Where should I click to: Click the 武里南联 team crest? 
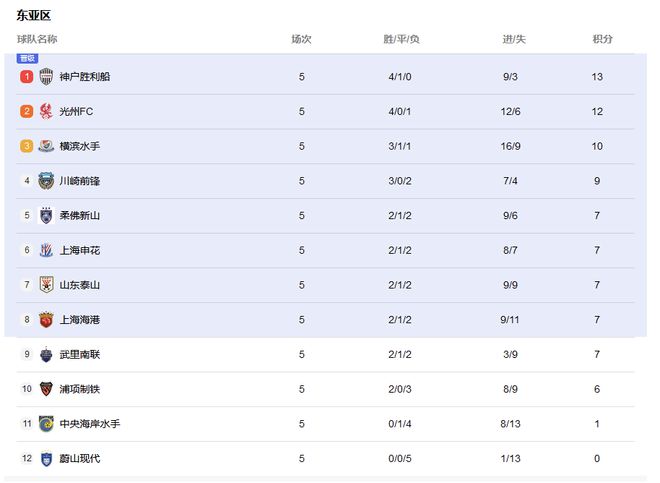point(46,354)
